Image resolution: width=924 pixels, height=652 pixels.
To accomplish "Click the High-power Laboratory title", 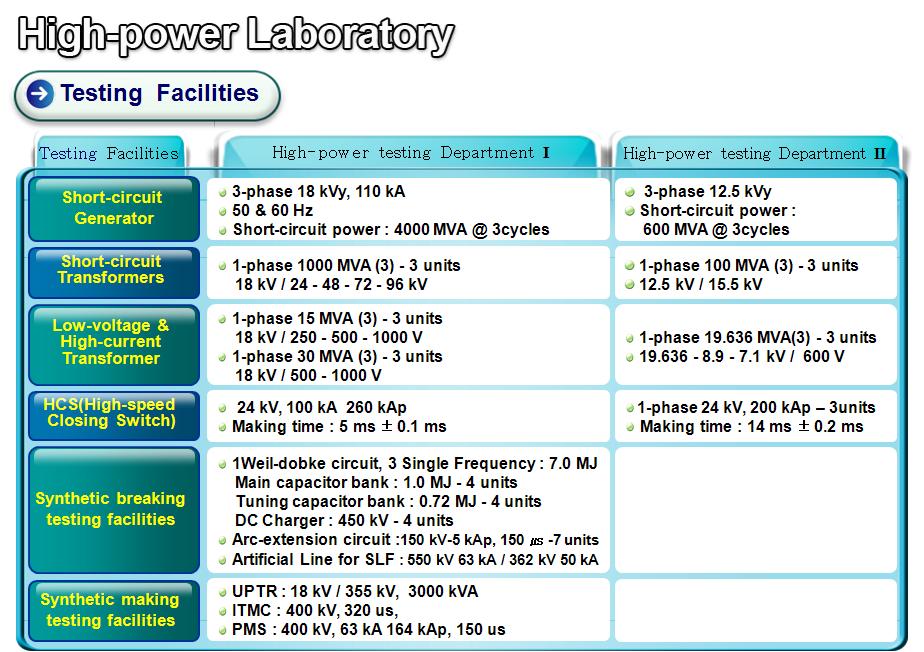I will tap(236, 35).
